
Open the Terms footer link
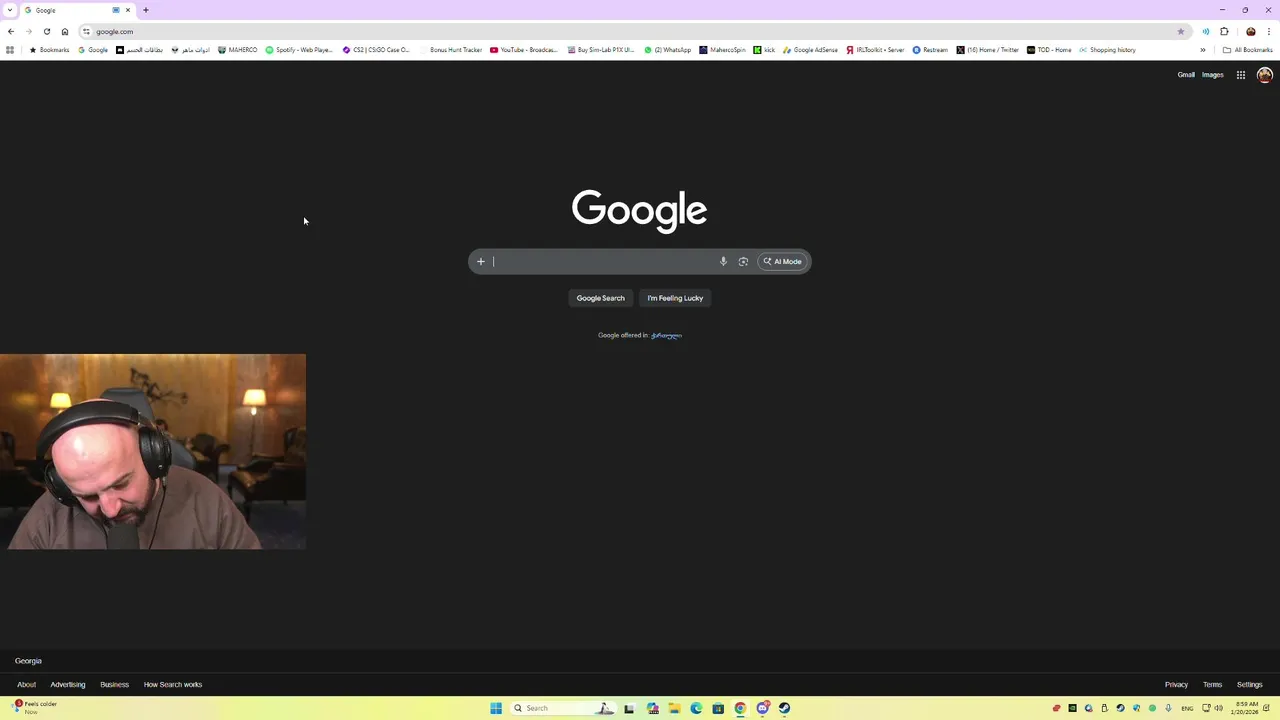point(1212,685)
